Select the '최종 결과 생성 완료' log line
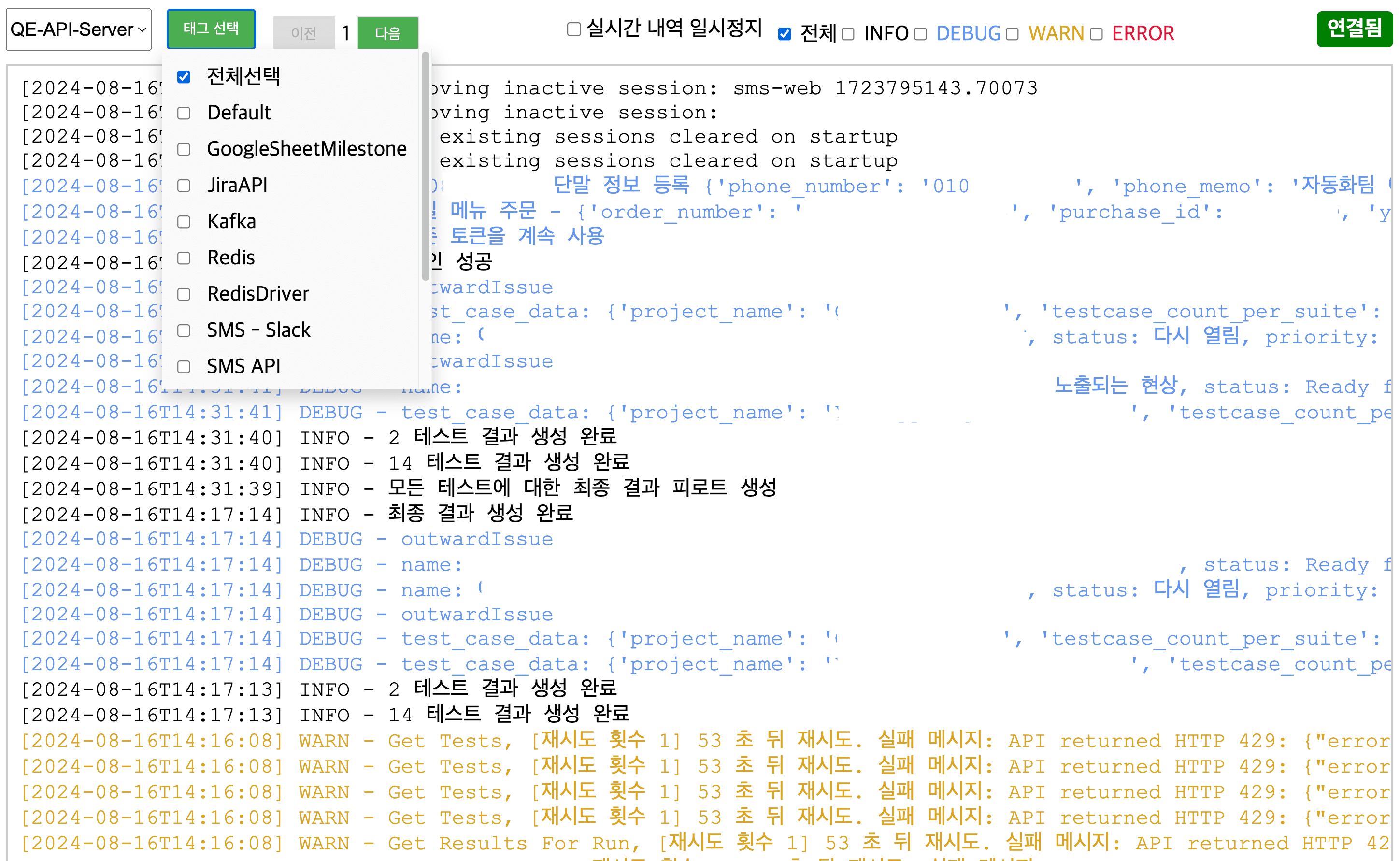The height and width of the screenshot is (861, 1400). (x=297, y=514)
